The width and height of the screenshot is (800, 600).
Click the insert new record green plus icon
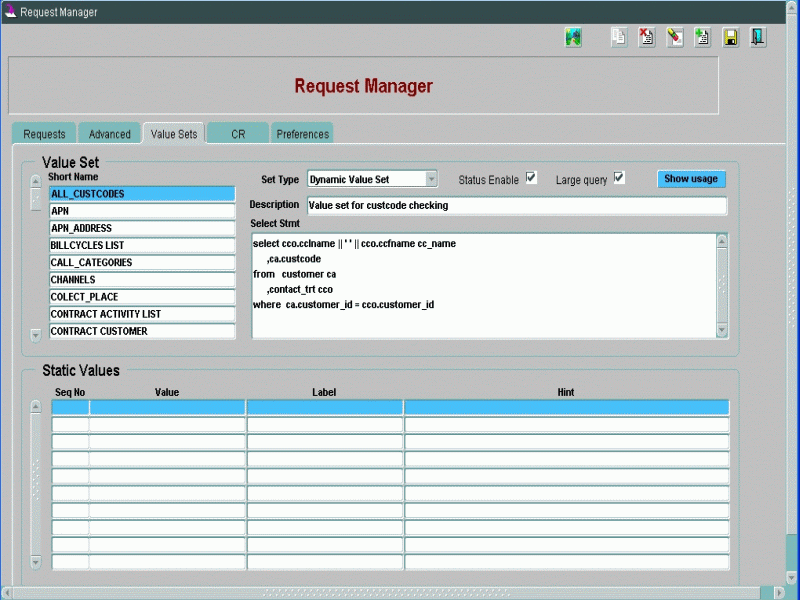pyautogui.click(x=703, y=38)
